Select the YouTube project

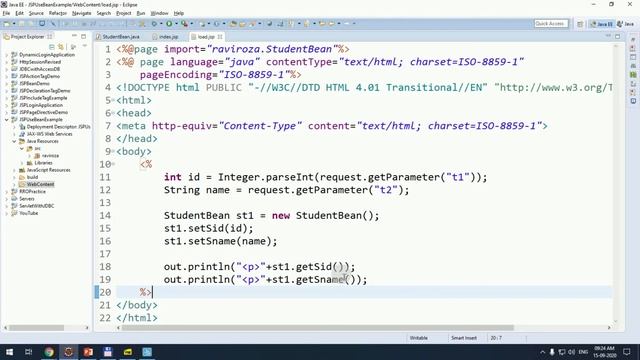coord(29,213)
